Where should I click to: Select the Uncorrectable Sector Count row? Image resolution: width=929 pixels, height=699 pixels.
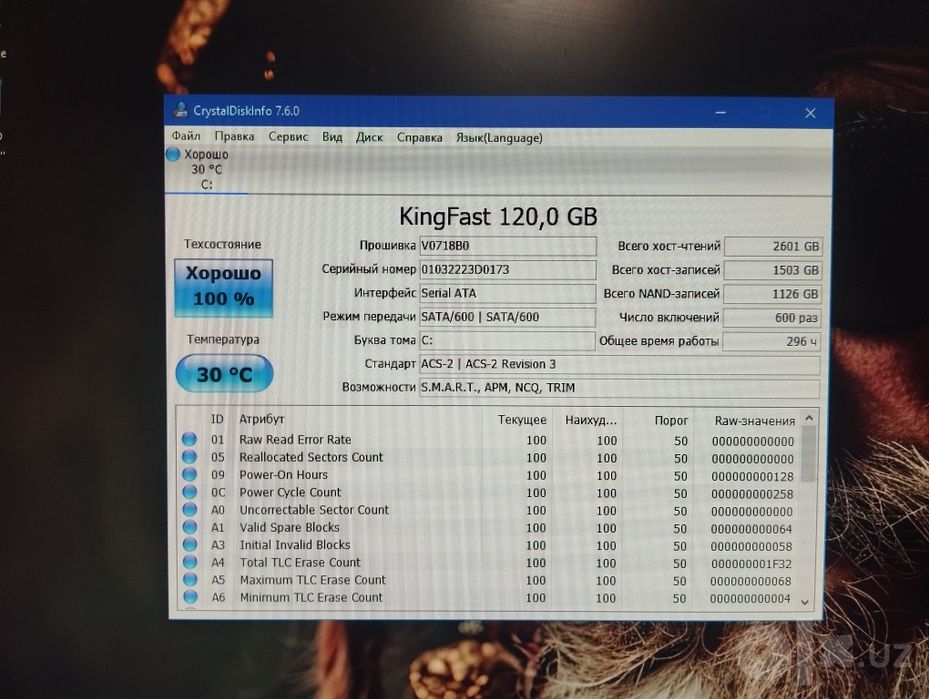pyautogui.click(x=489, y=510)
